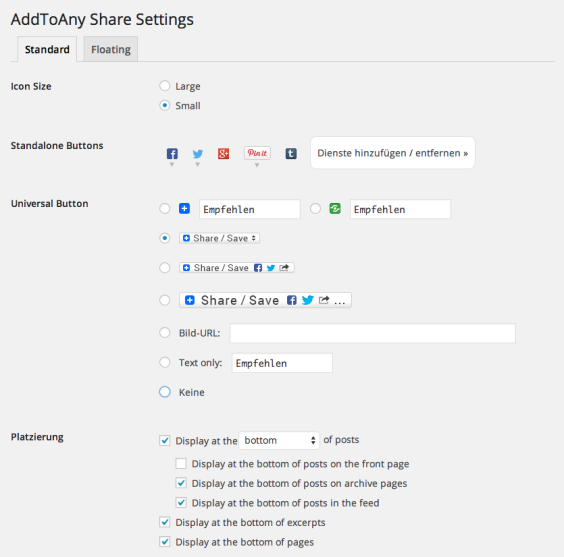The image size is (564, 557).
Task: Click the Facebook standalone button icon
Action: (172, 154)
